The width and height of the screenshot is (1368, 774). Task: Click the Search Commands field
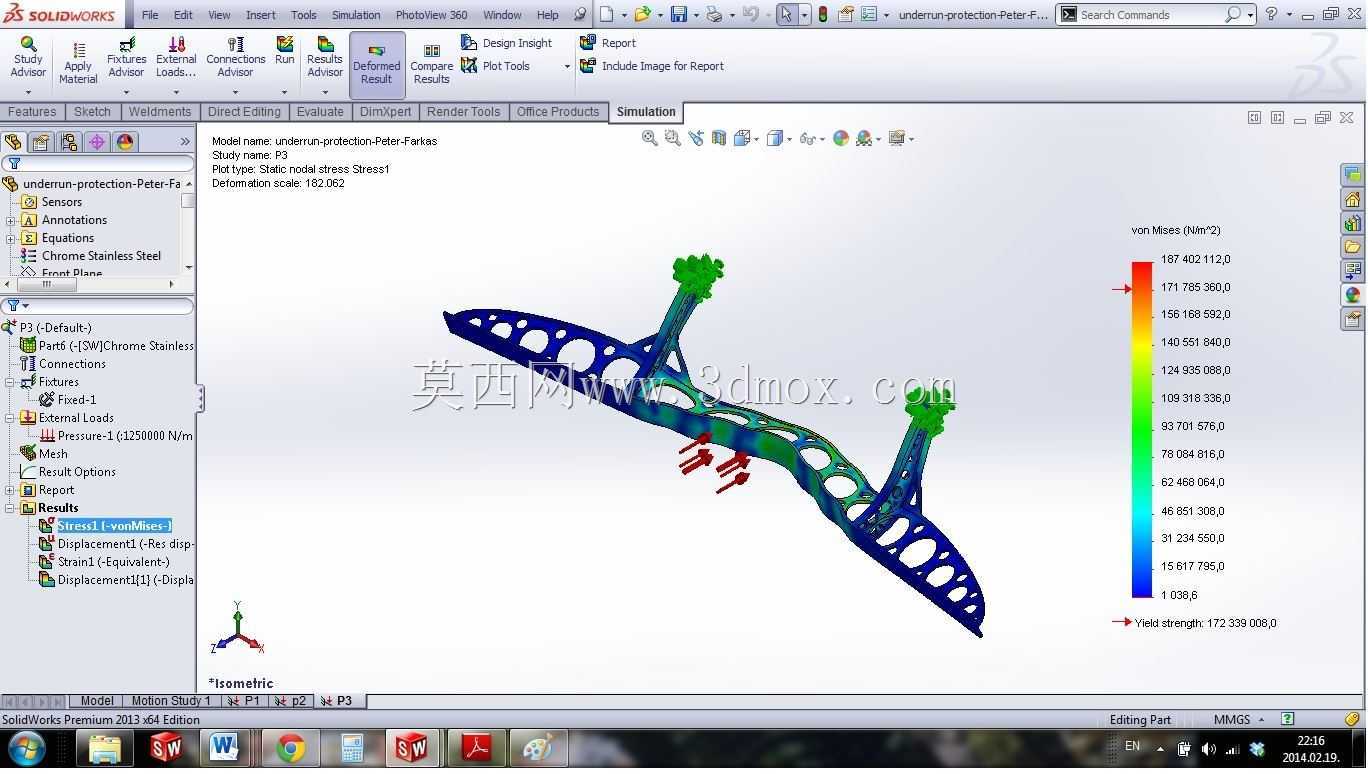(1151, 15)
